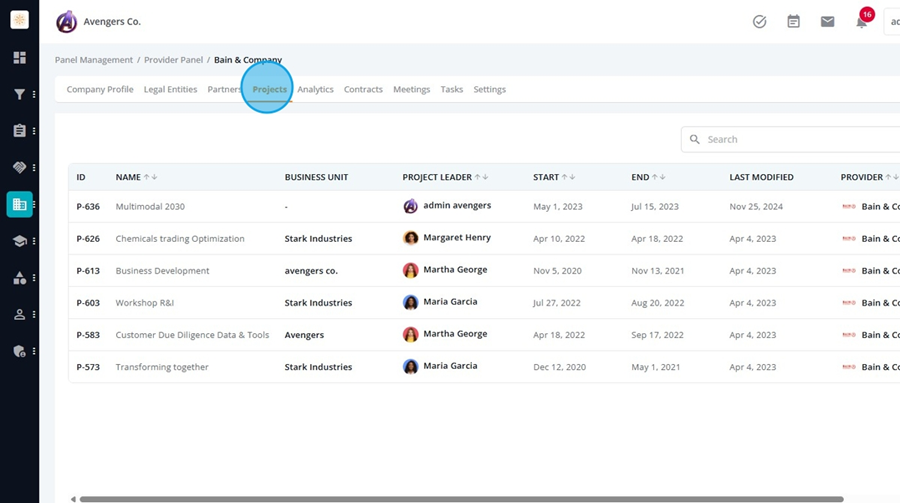Switch to the Analytics tab

coord(315,89)
